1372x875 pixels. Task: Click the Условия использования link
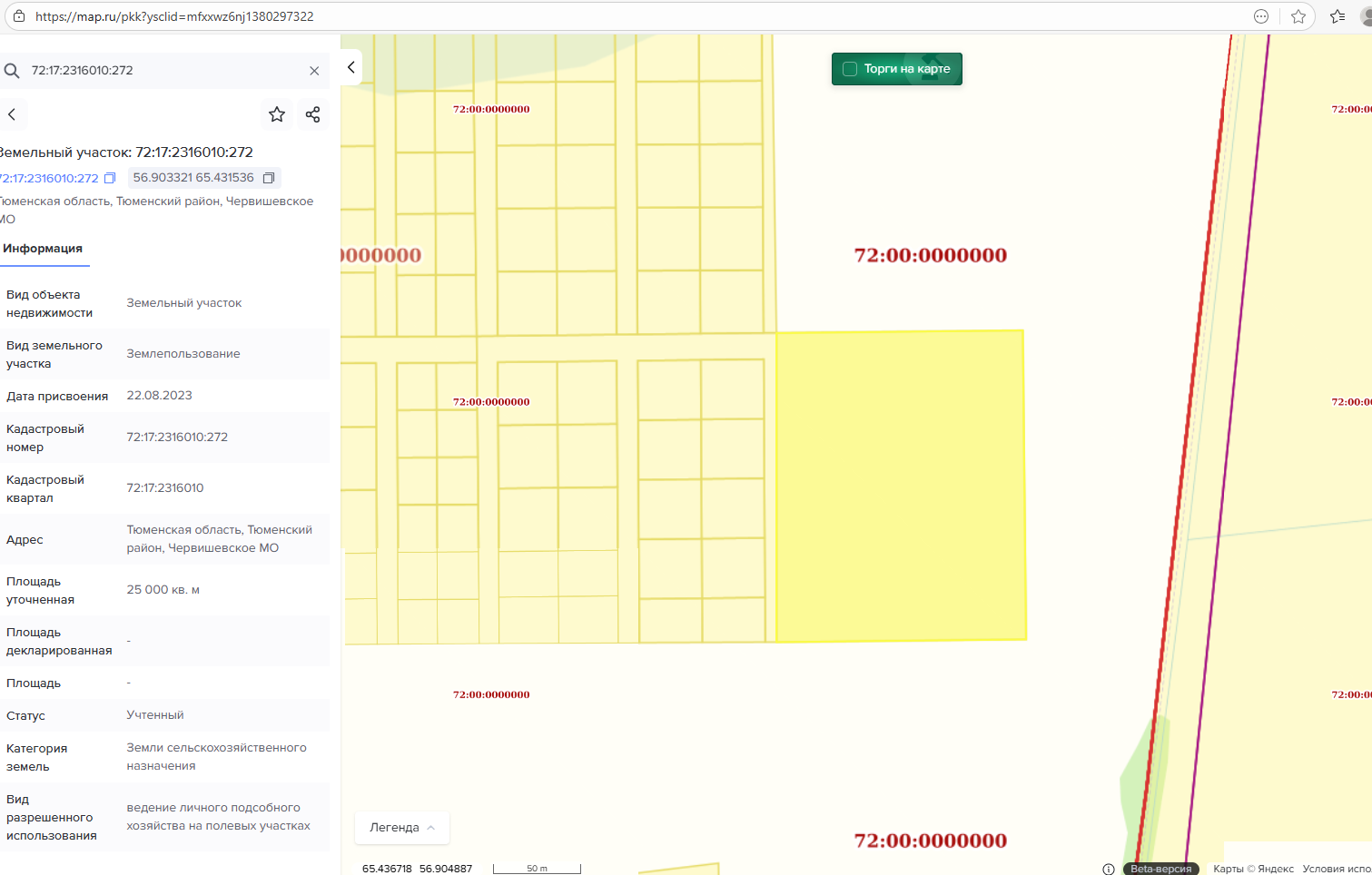pos(1336,869)
